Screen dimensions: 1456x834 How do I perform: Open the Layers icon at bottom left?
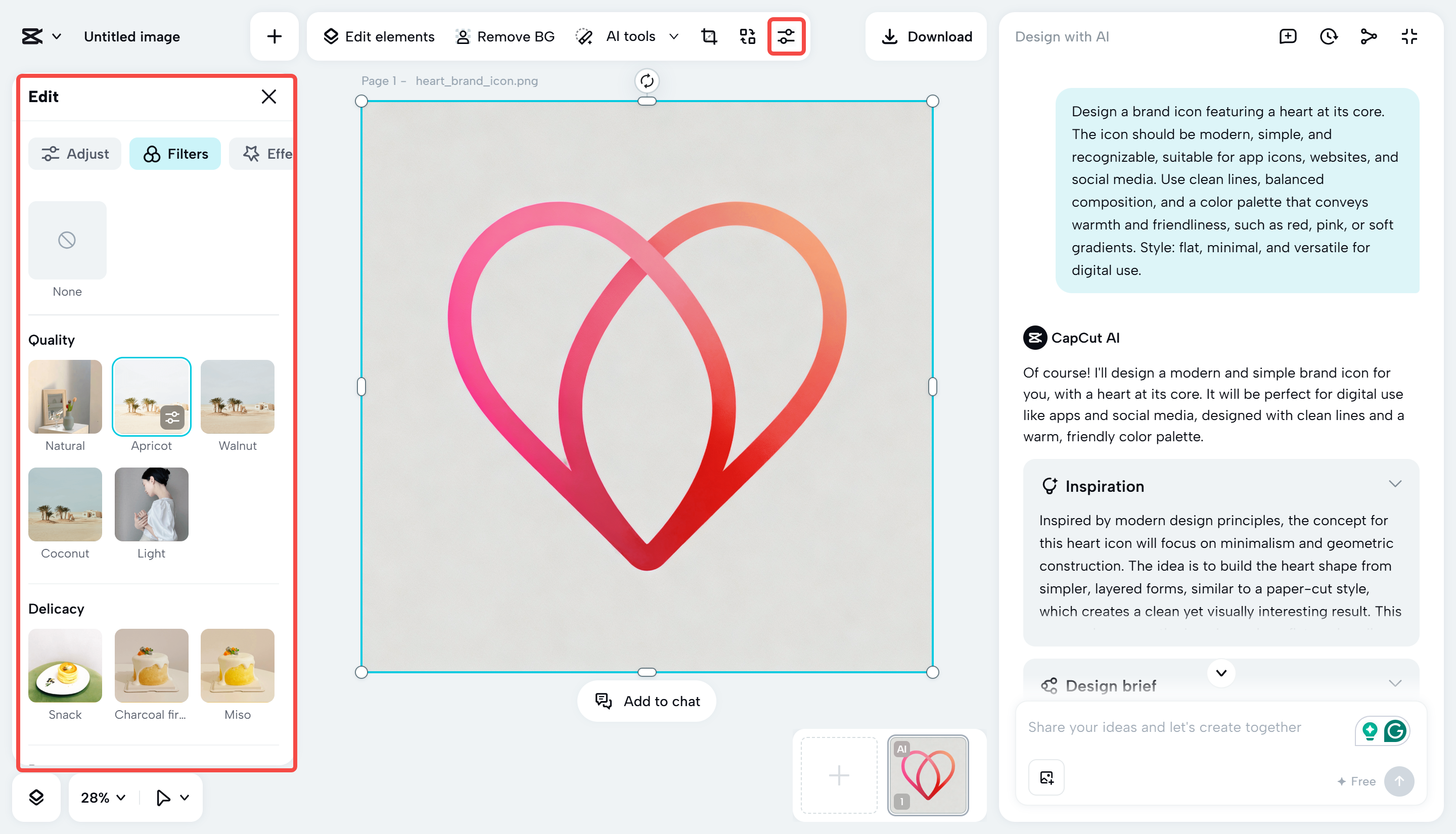click(37, 797)
